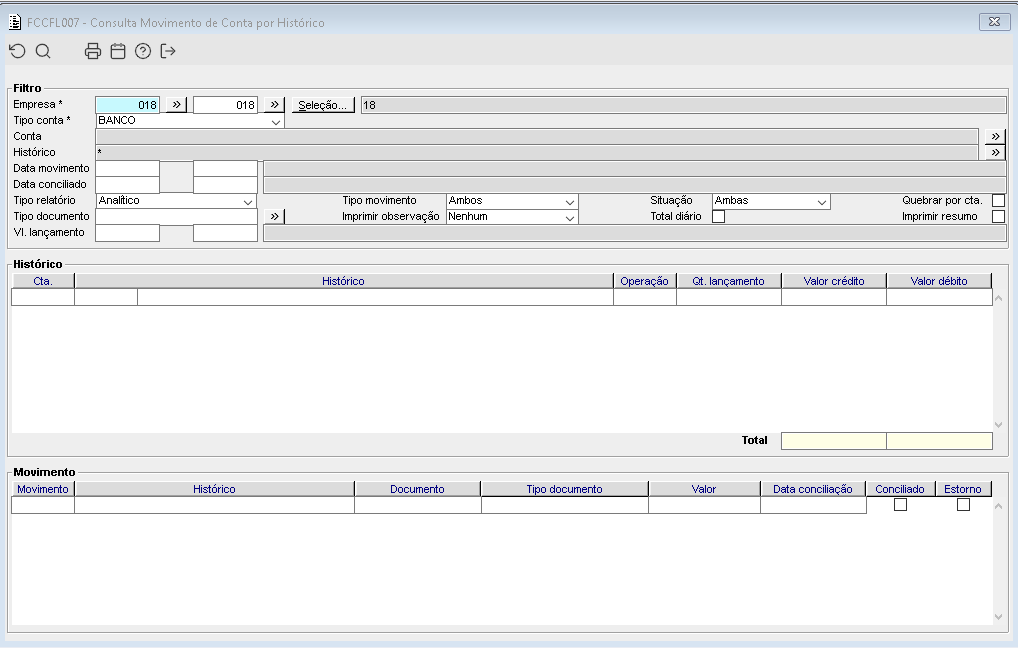
Task: Click Histórico column header in Movimento grid
Action: pyautogui.click(x=214, y=489)
